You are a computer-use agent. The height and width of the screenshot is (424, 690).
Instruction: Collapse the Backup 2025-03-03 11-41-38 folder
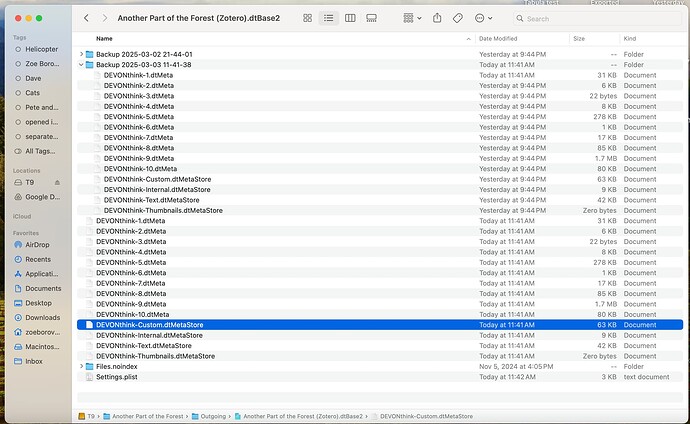[x=81, y=64]
